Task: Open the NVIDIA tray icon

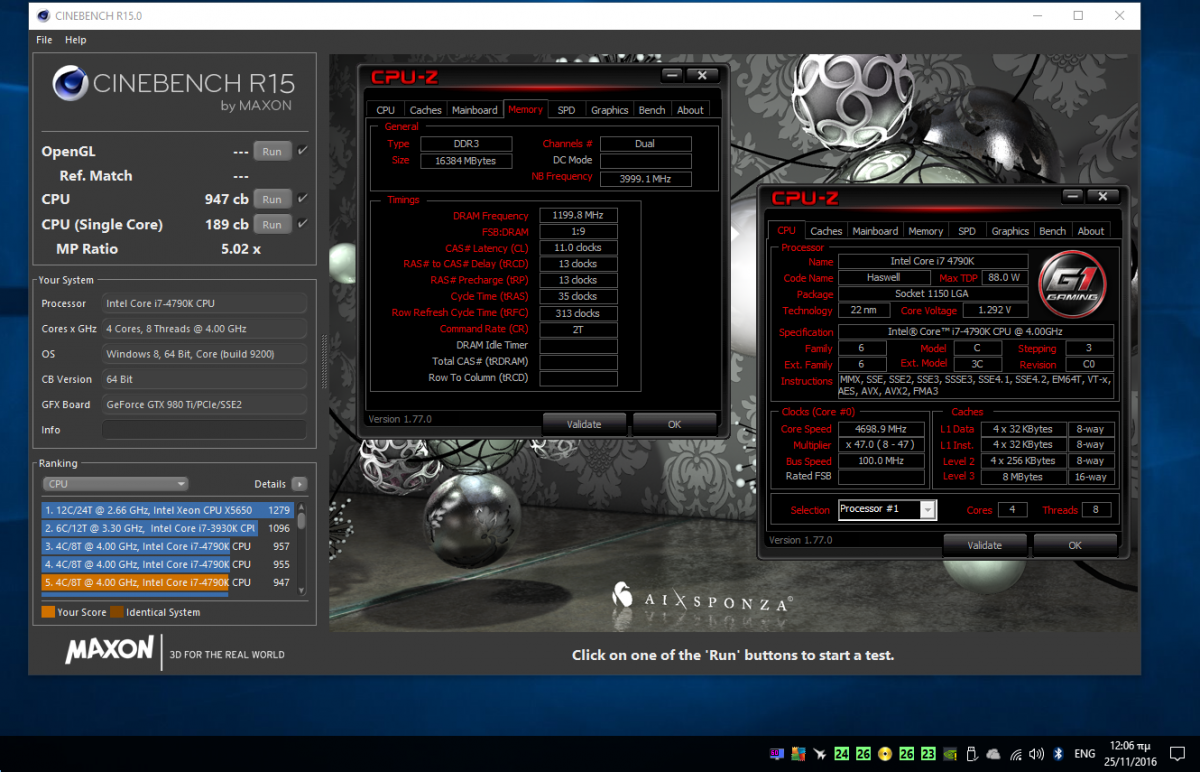Action: [950, 754]
